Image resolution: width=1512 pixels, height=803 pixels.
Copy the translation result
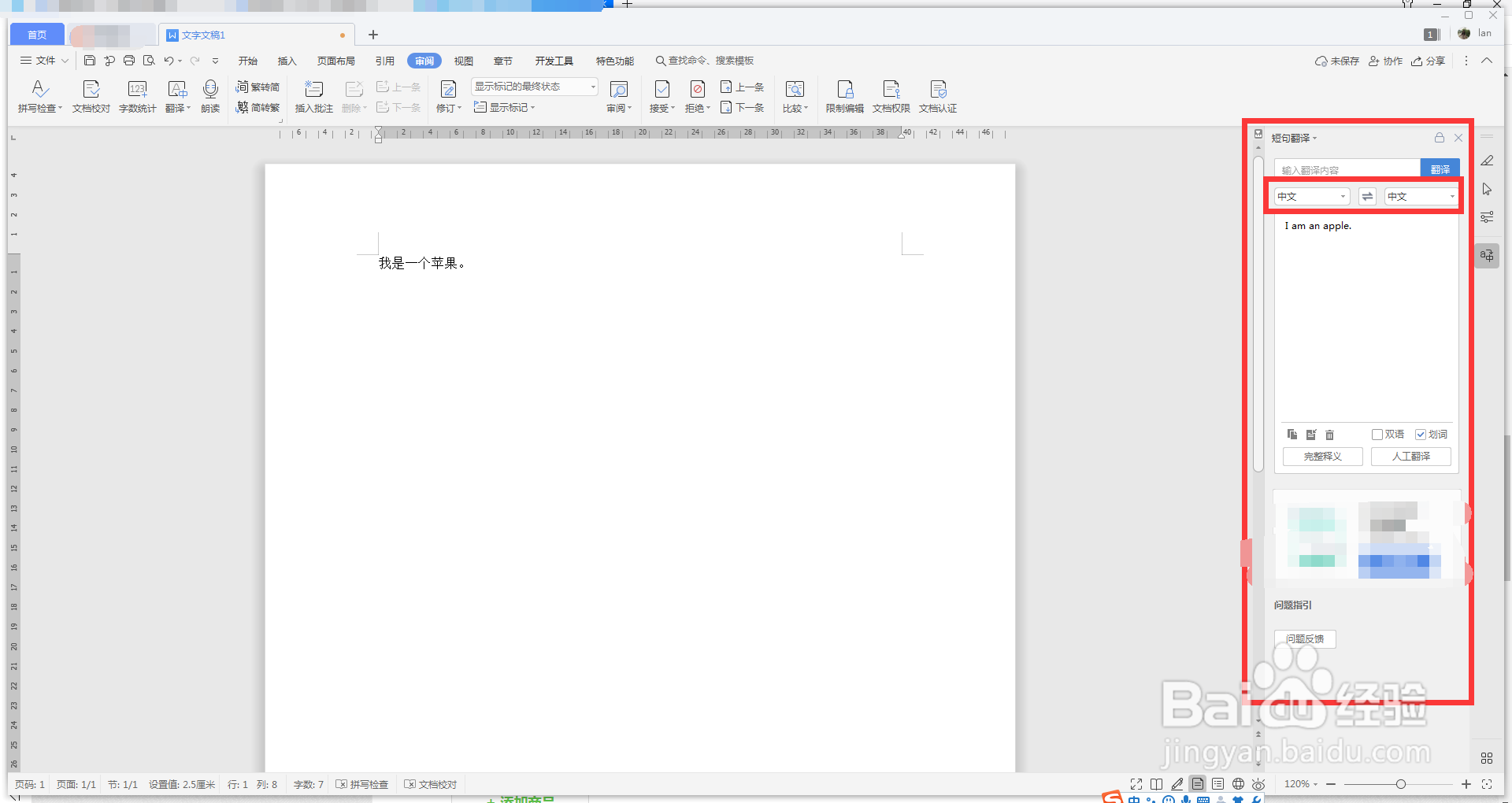pos(1291,434)
